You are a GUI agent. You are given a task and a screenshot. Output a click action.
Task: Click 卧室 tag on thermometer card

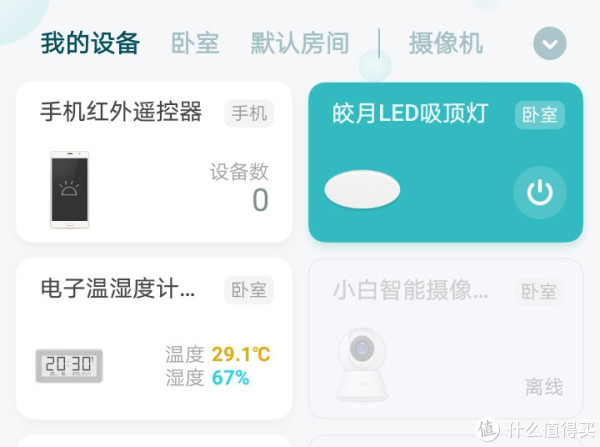(249, 290)
